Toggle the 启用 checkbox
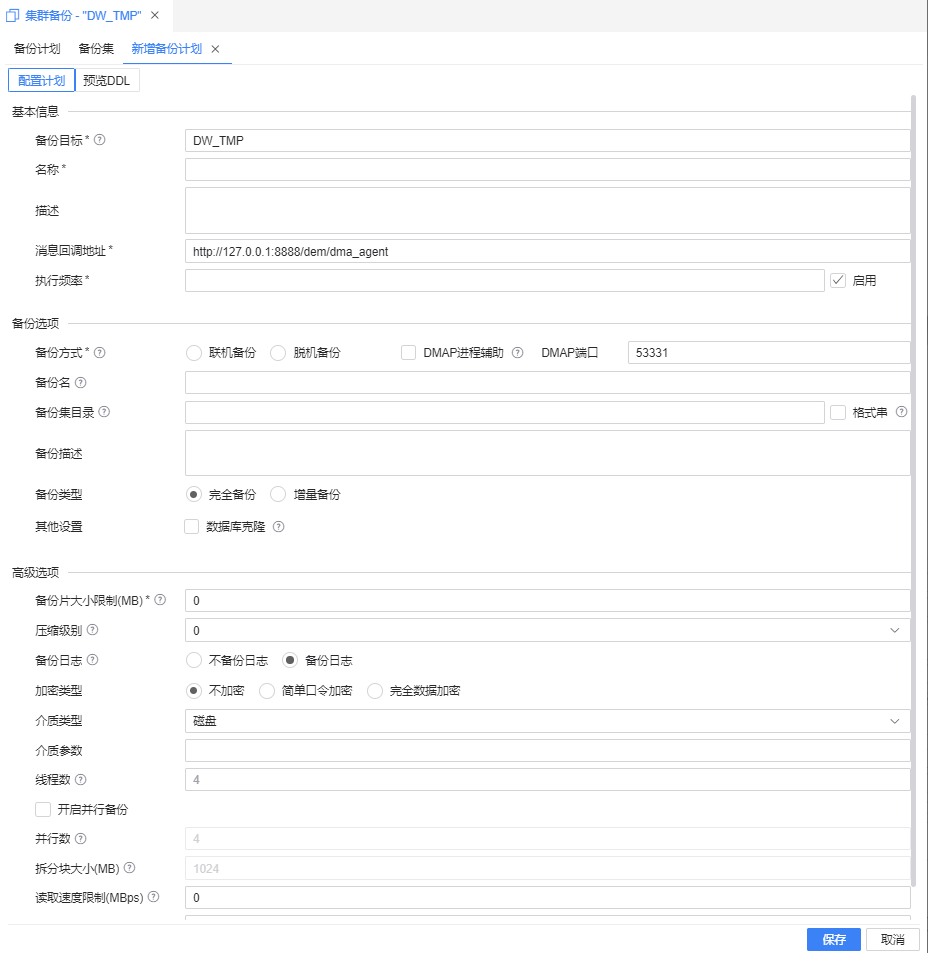This screenshot has width=928, height=953. [838, 280]
